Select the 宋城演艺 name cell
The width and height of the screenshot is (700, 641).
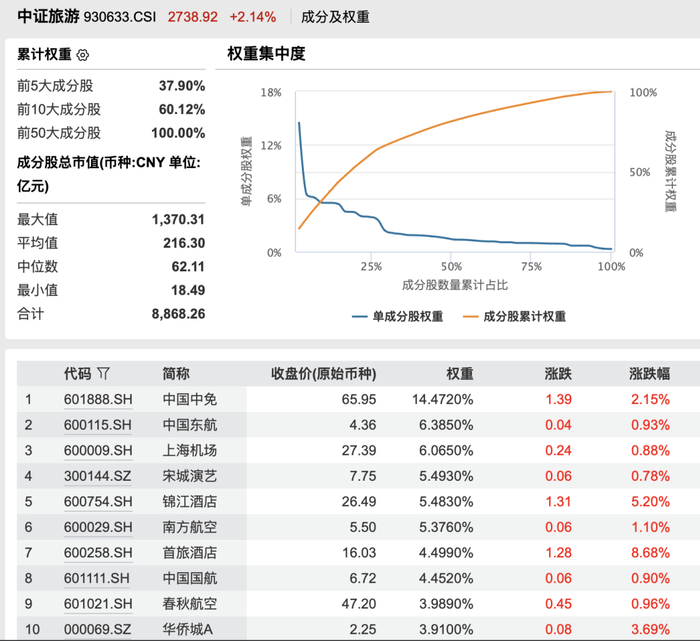click(x=190, y=476)
